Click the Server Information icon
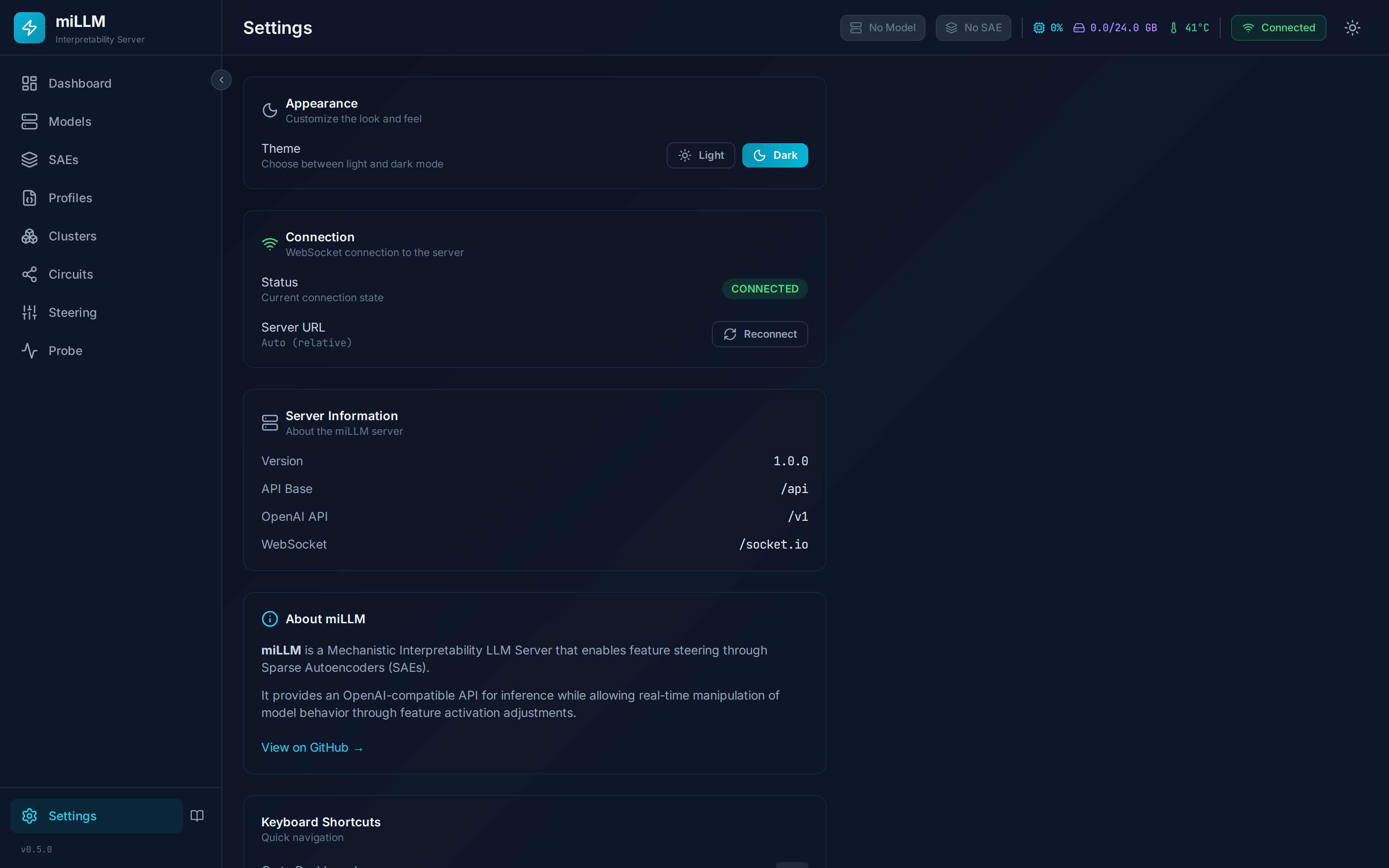The height and width of the screenshot is (868, 1389). (x=270, y=423)
